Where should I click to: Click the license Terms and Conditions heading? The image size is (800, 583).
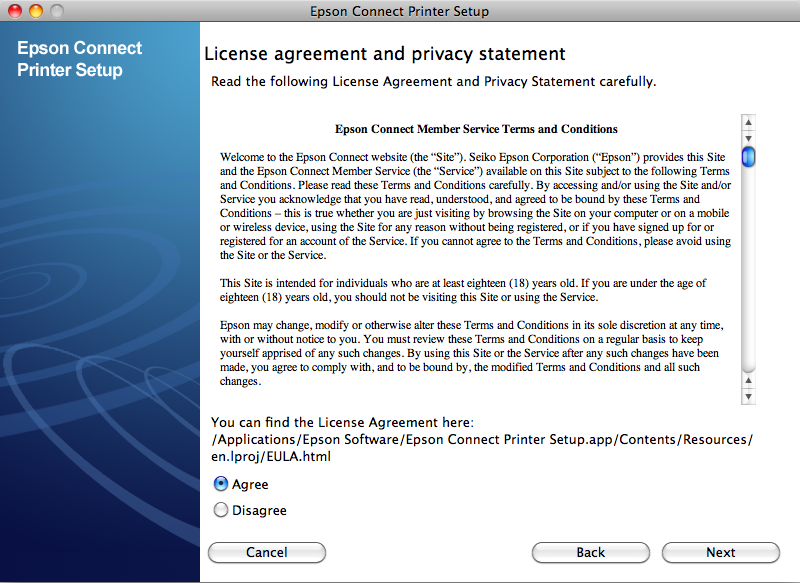click(476, 129)
